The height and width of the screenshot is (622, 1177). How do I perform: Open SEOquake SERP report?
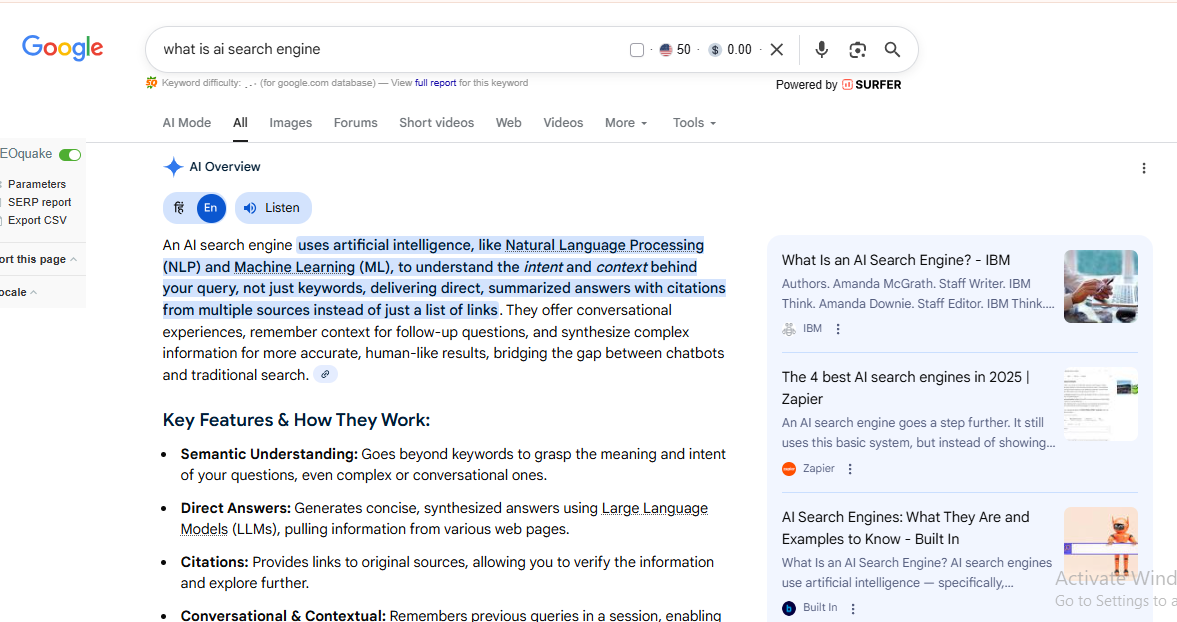pyautogui.click(x=39, y=202)
